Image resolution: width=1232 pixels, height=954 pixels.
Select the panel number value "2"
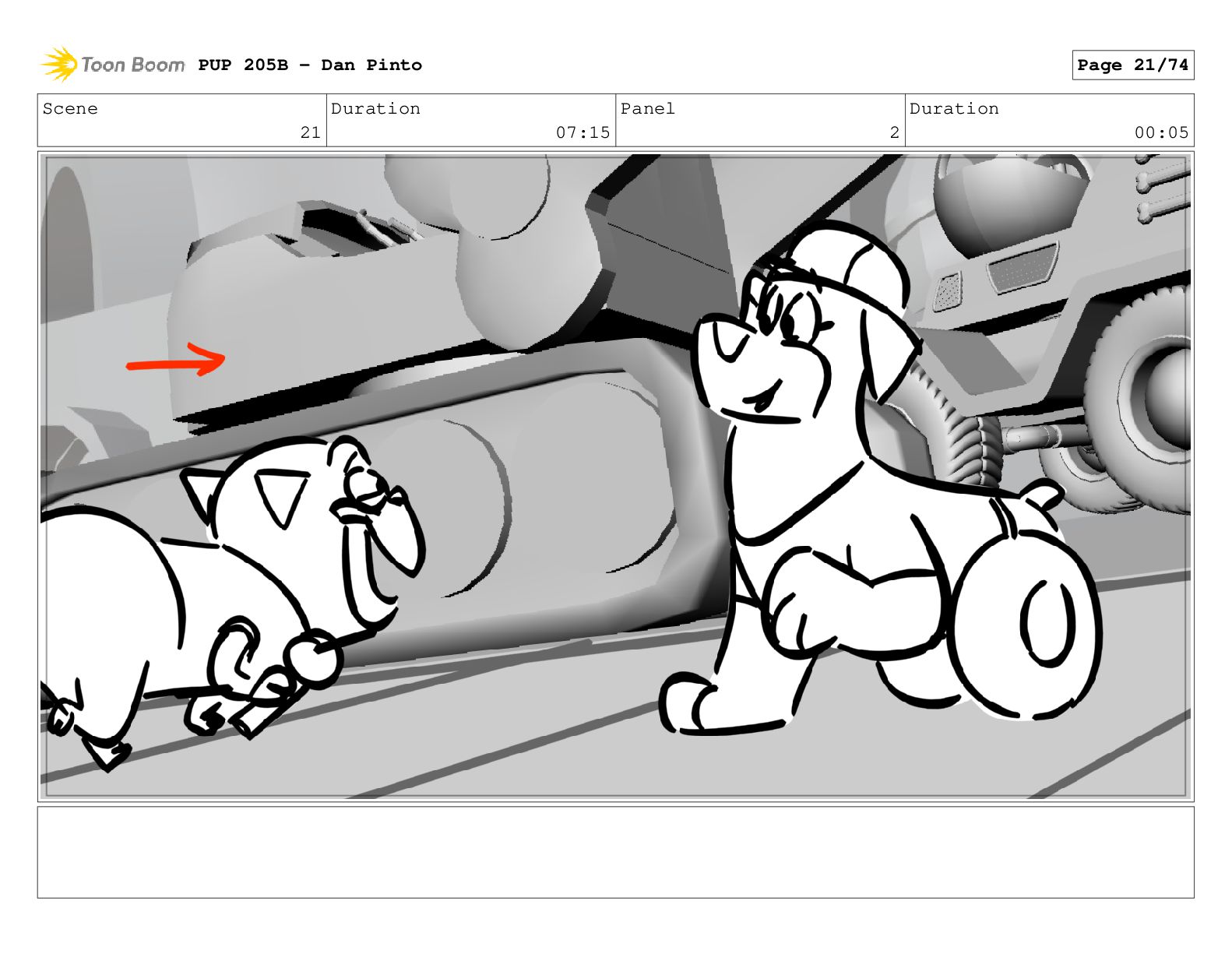[895, 132]
